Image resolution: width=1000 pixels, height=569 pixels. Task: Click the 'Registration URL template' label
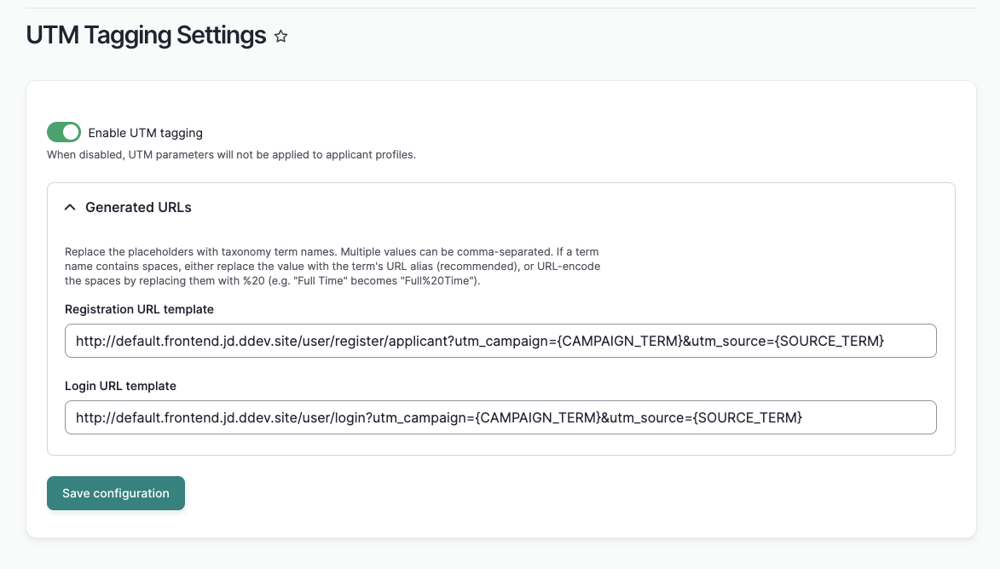click(139, 309)
